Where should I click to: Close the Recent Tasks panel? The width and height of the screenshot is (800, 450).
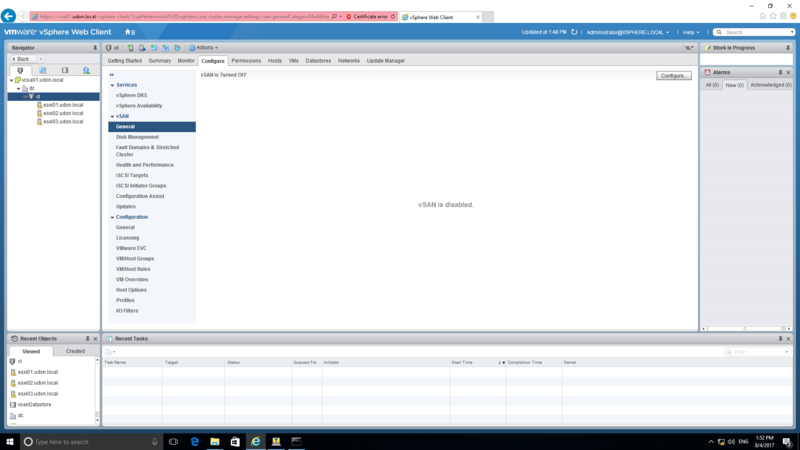pos(788,339)
